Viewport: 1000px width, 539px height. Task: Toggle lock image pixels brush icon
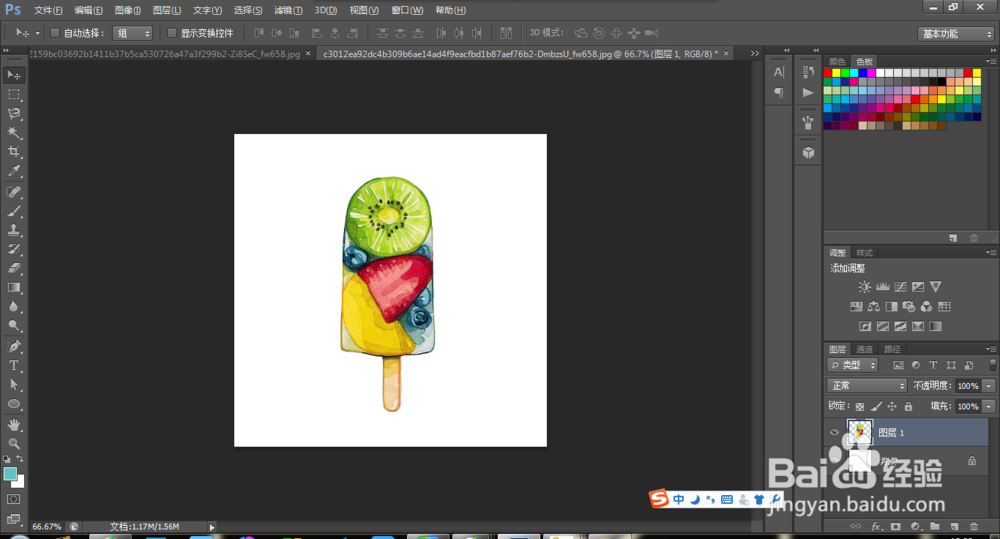tap(876, 406)
